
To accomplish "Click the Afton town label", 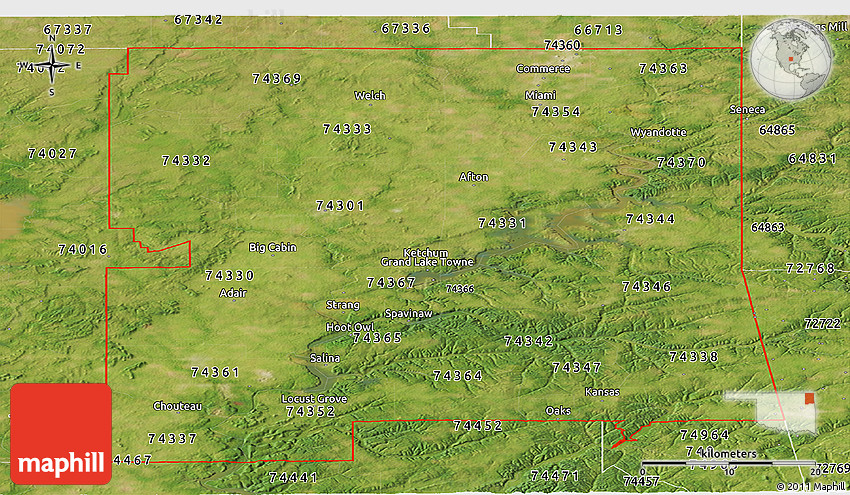I will 473,177.
